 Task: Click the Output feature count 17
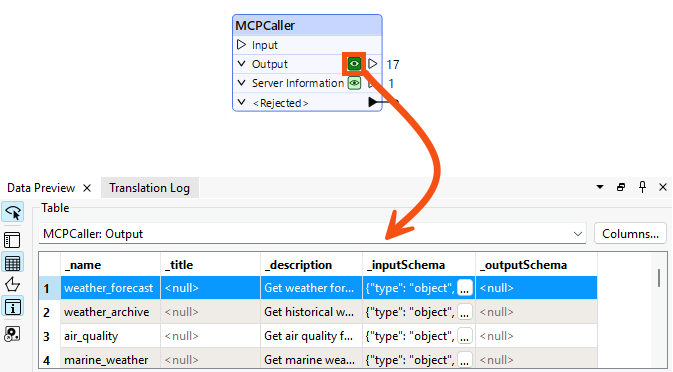coord(393,64)
